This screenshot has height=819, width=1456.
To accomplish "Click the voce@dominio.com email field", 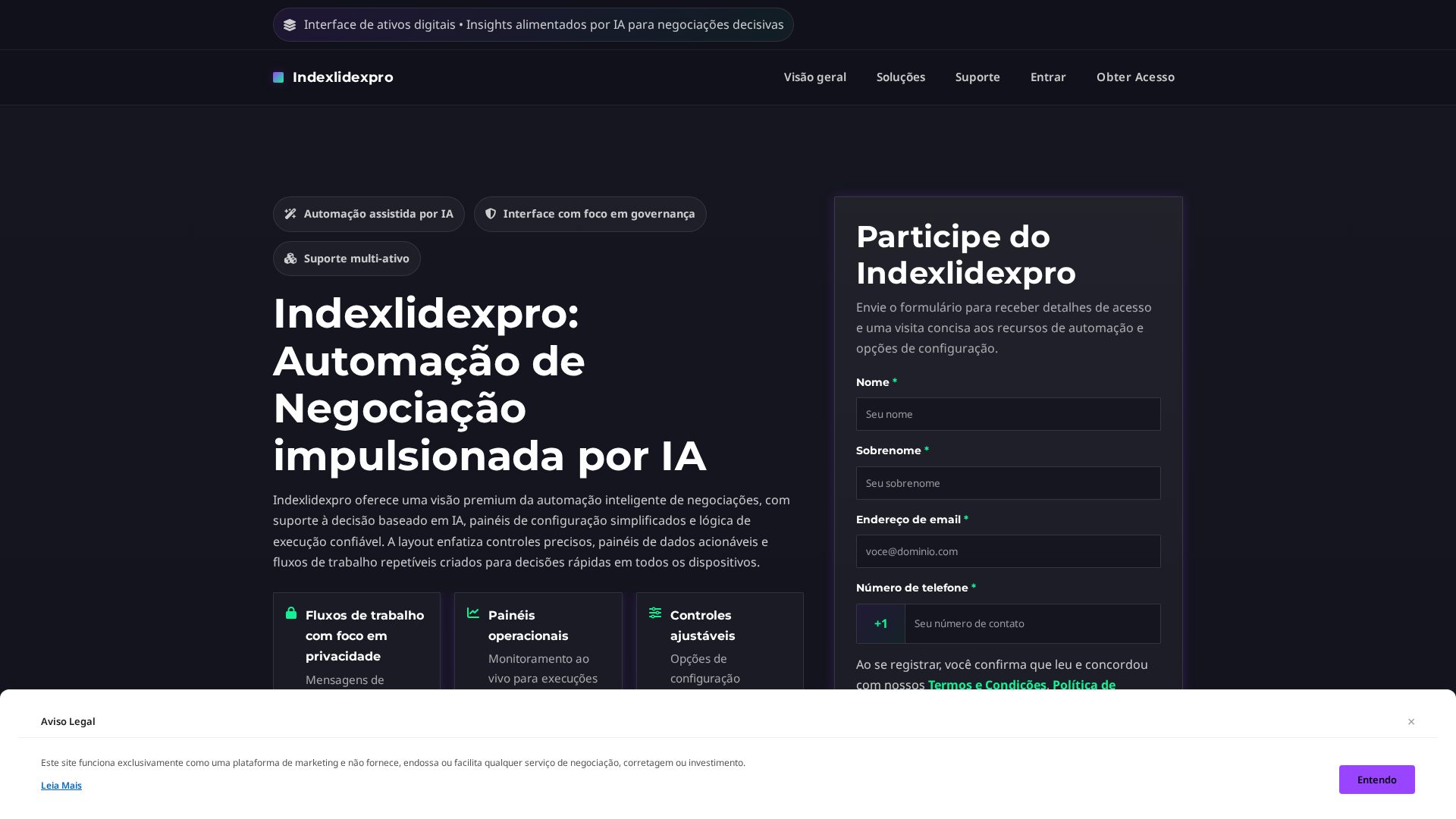I will [x=1008, y=551].
